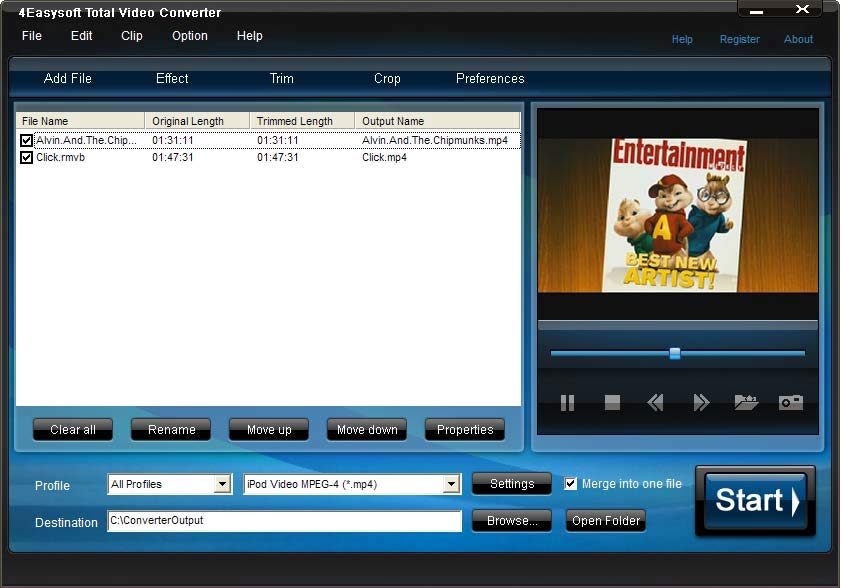Open the Clip menu
The image size is (841, 588).
point(132,36)
